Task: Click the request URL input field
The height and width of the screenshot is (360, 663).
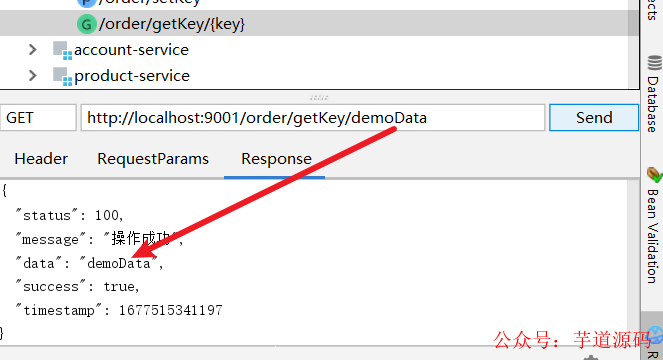Action: [313, 118]
